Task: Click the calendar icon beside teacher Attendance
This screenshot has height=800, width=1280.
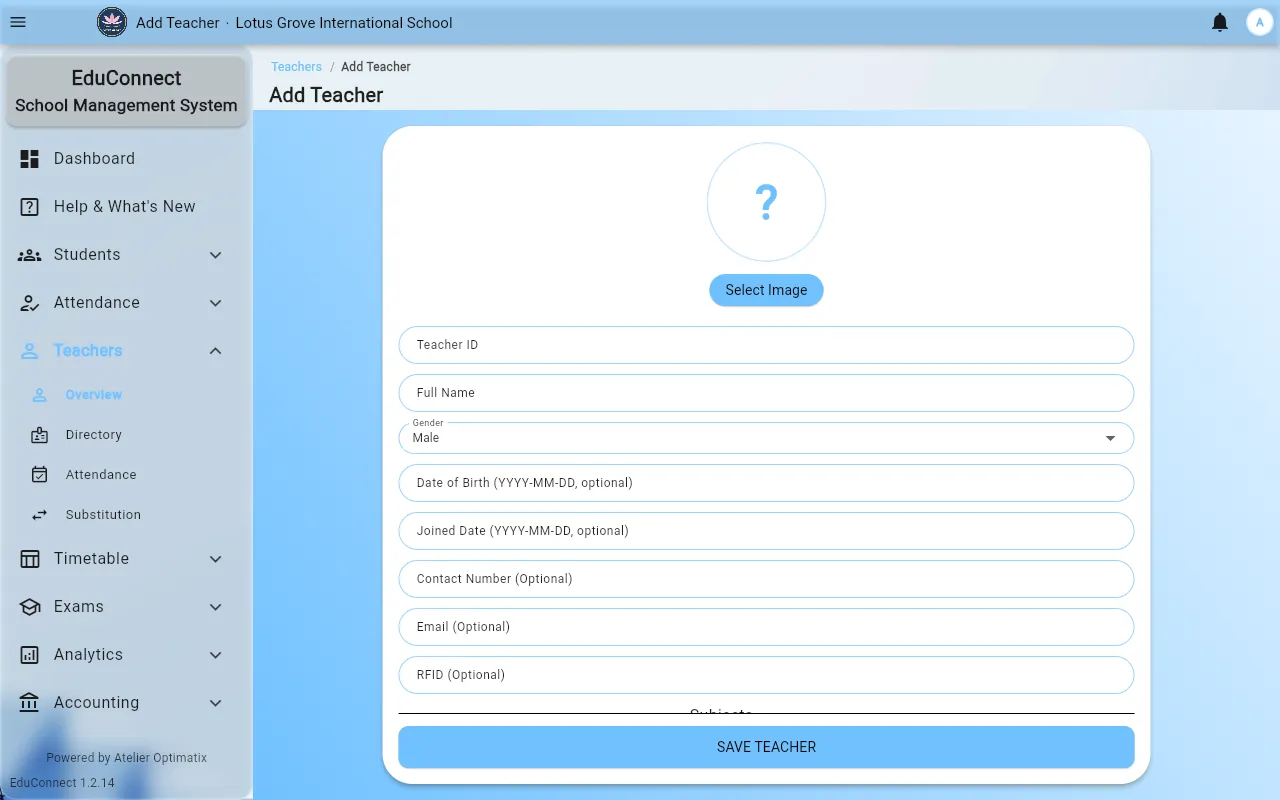Action: (40, 475)
